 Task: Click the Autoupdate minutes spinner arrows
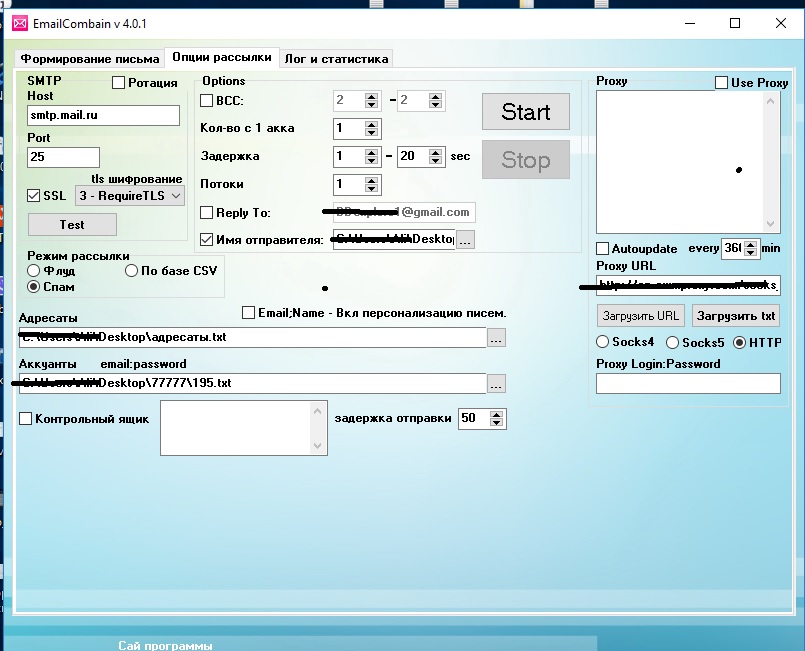(x=751, y=248)
